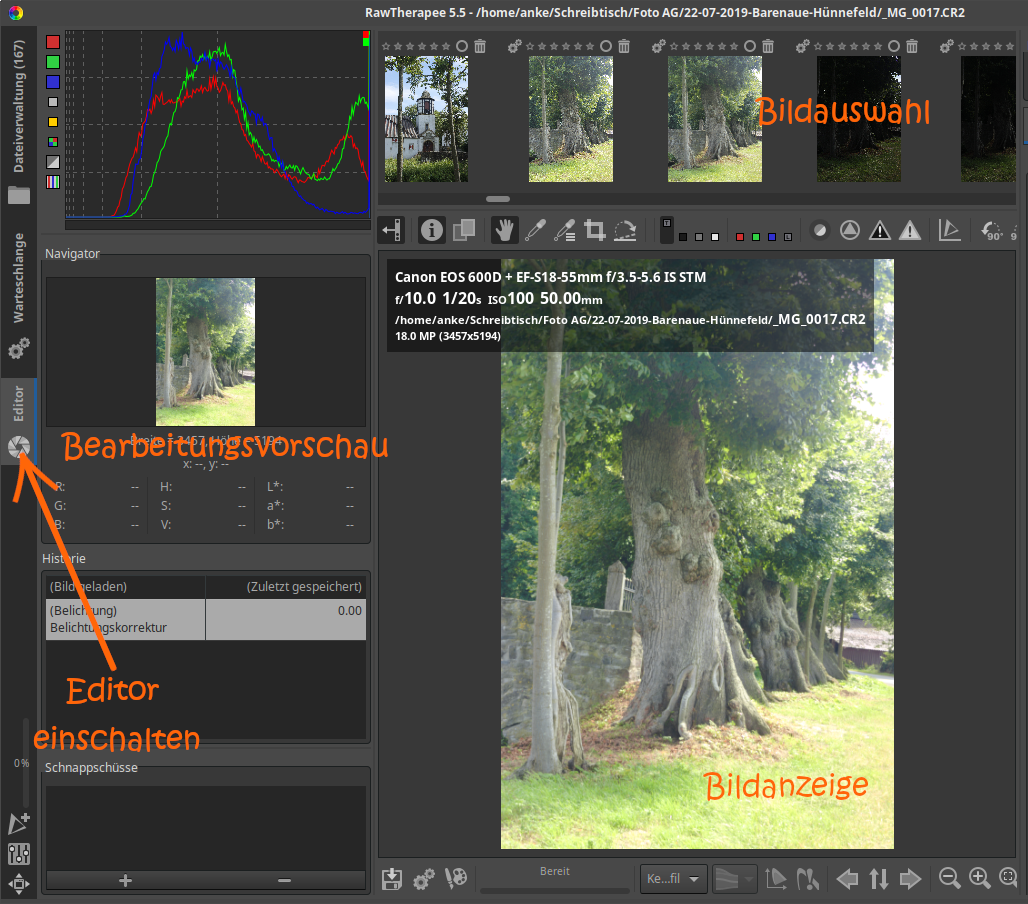Open the disabled soft-proofing intent dropdown

point(734,879)
